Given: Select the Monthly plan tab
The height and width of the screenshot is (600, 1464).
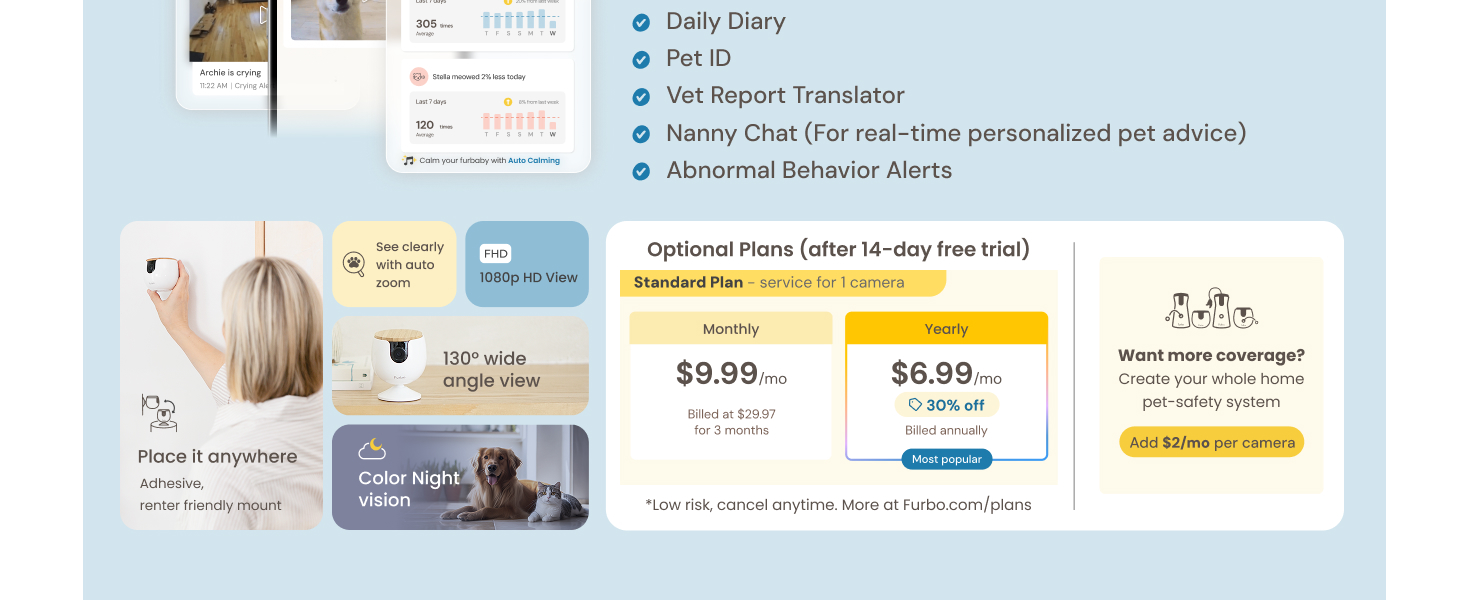Looking at the screenshot, I should [x=731, y=329].
